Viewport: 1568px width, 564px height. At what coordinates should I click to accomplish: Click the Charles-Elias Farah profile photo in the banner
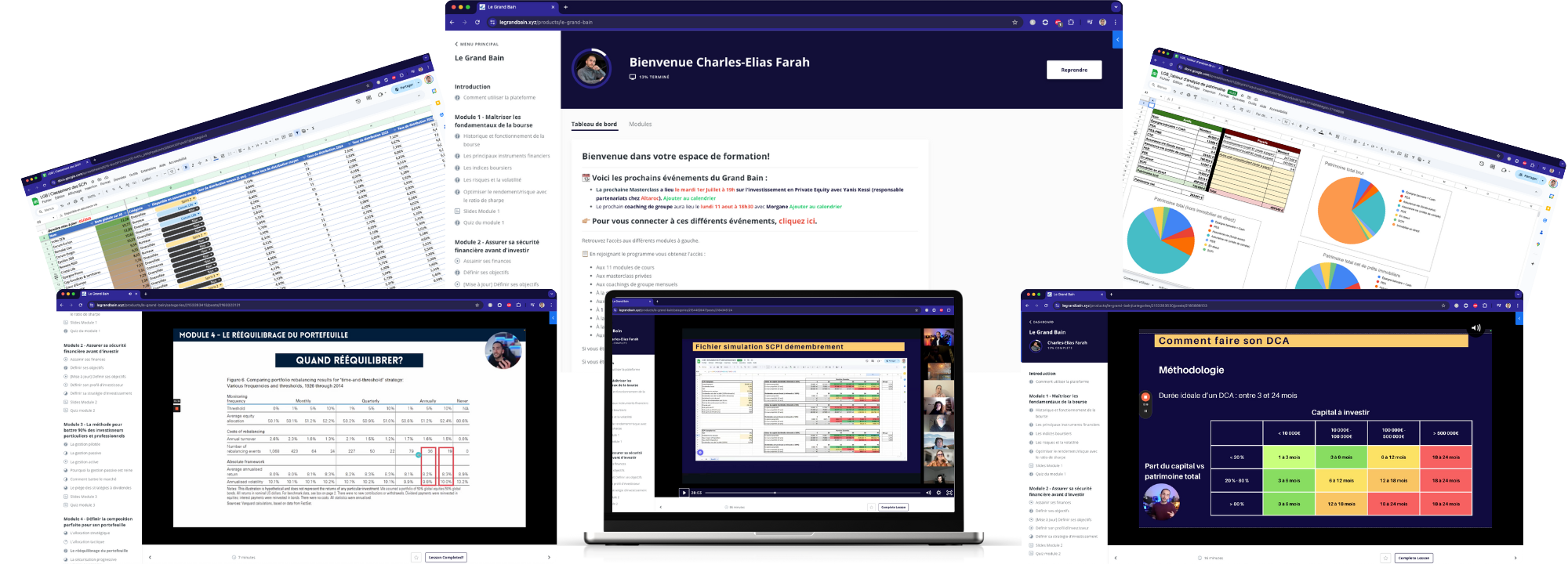pyautogui.click(x=592, y=68)
